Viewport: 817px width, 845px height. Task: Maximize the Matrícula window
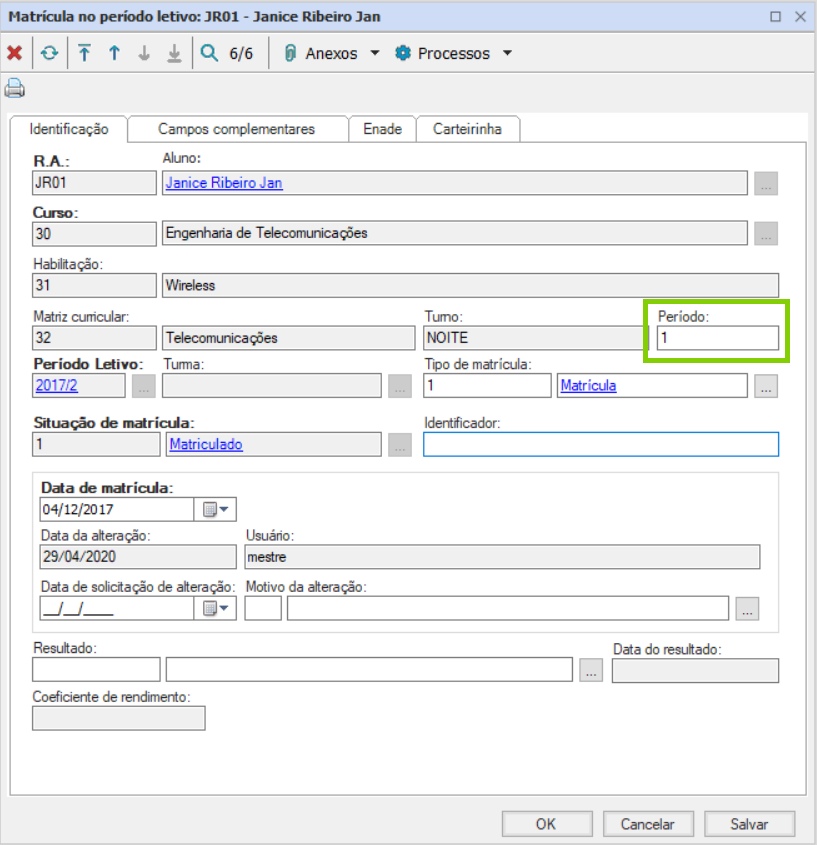tap(775, 17)
